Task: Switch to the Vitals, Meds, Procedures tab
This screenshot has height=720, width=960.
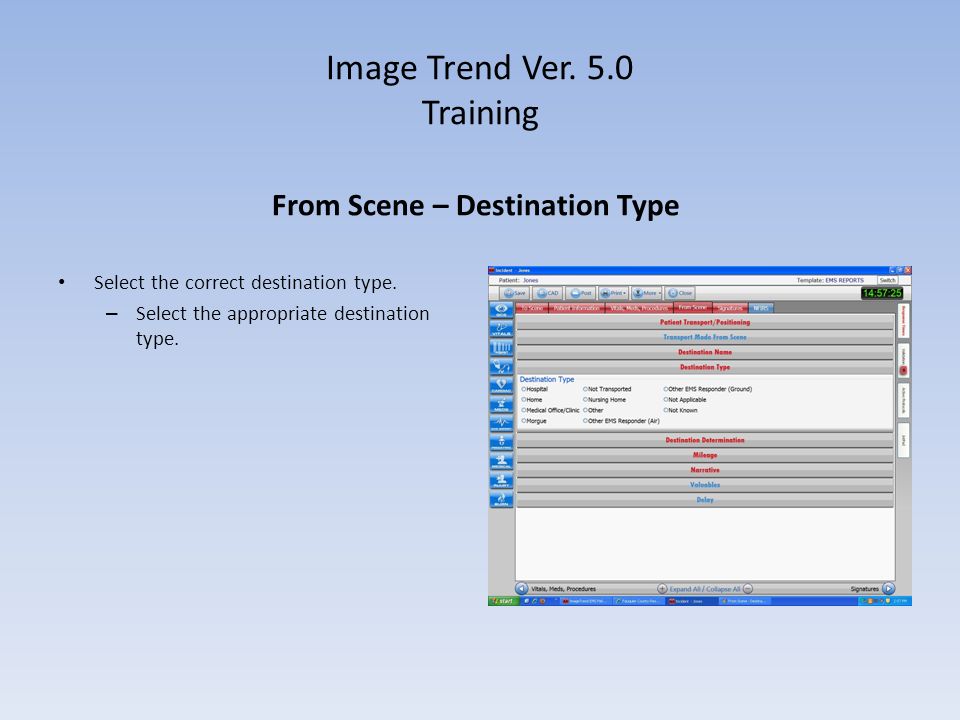Action: point(639,308)
